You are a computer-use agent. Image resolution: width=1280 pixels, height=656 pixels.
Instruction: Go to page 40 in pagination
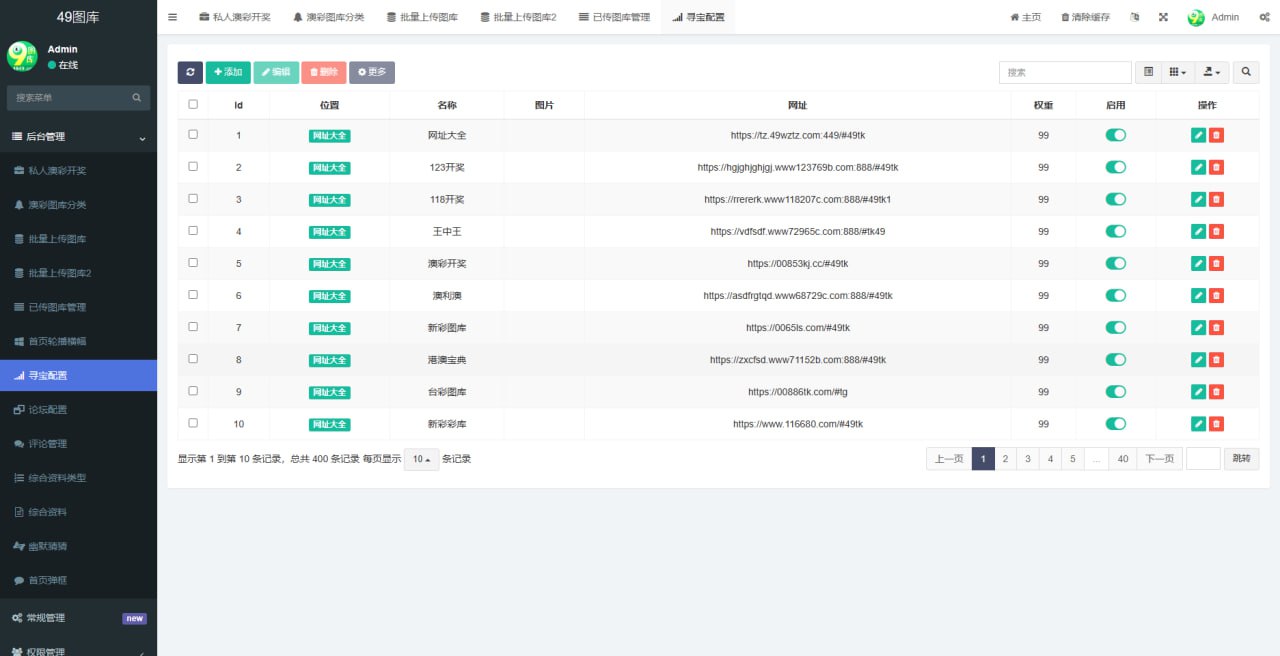pos(1122,458)
